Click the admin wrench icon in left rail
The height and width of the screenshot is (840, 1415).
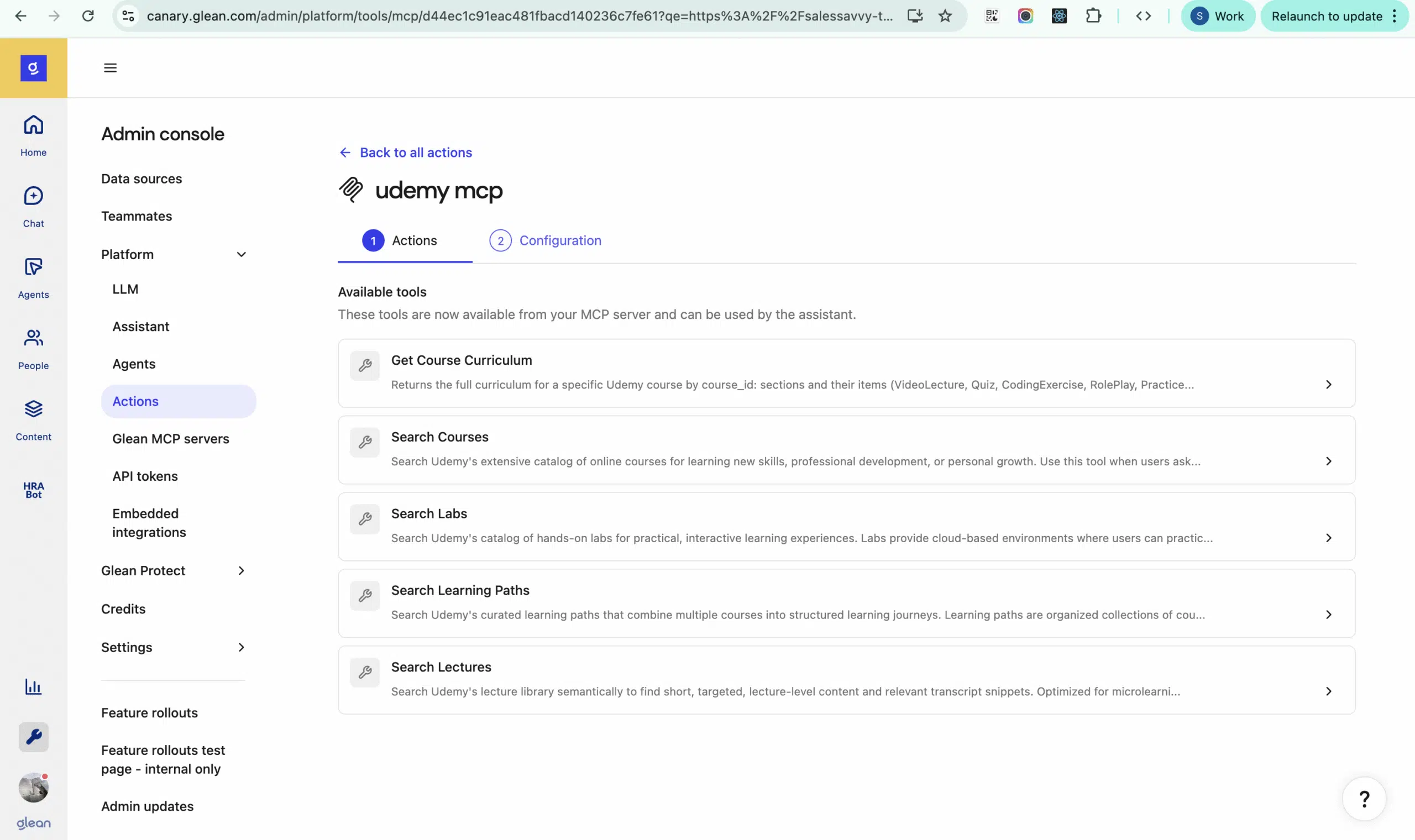pos(33,737)
